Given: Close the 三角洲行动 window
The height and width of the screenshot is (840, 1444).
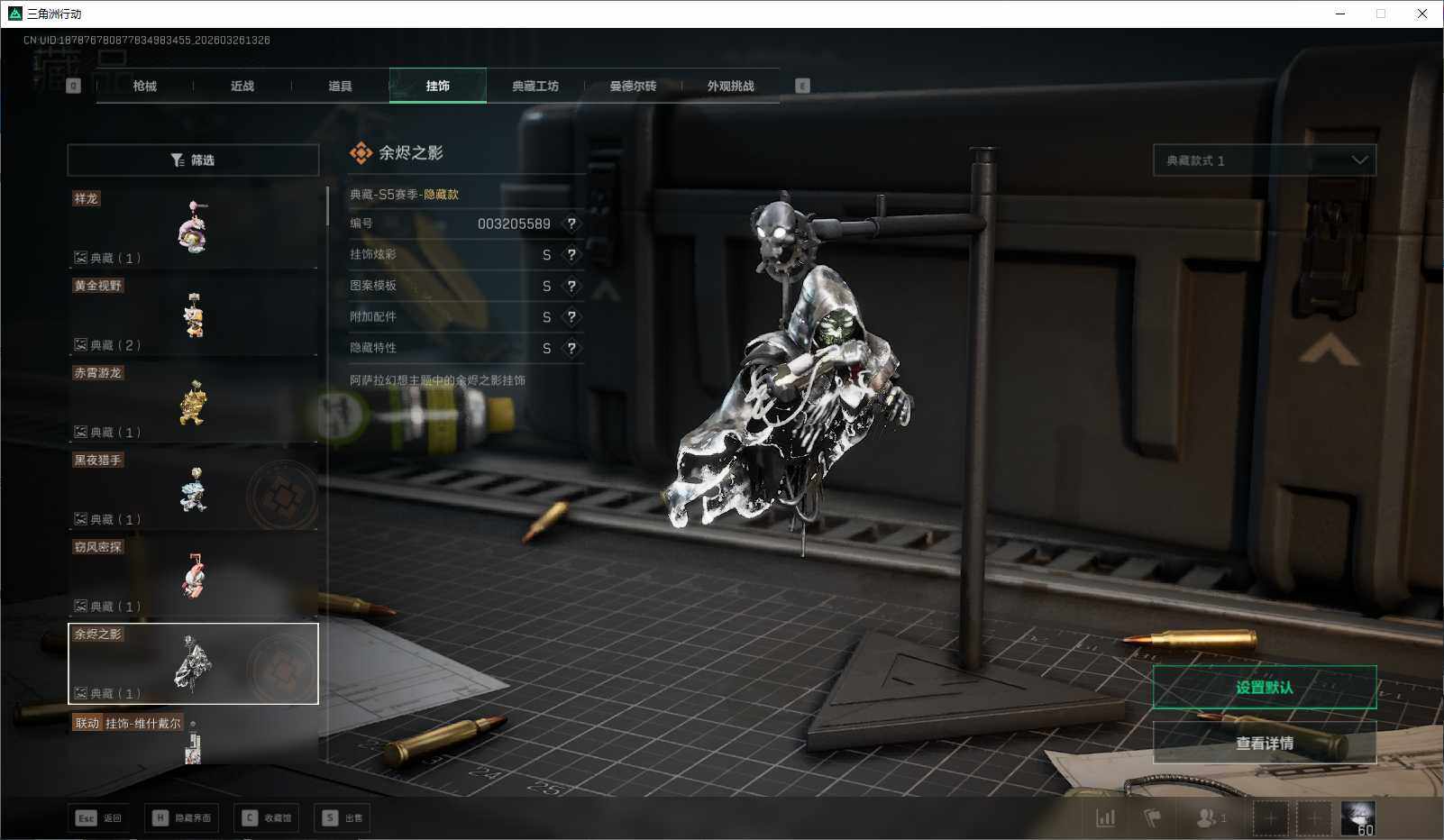Looking at the screenshot, I should tap(1422, 14).
